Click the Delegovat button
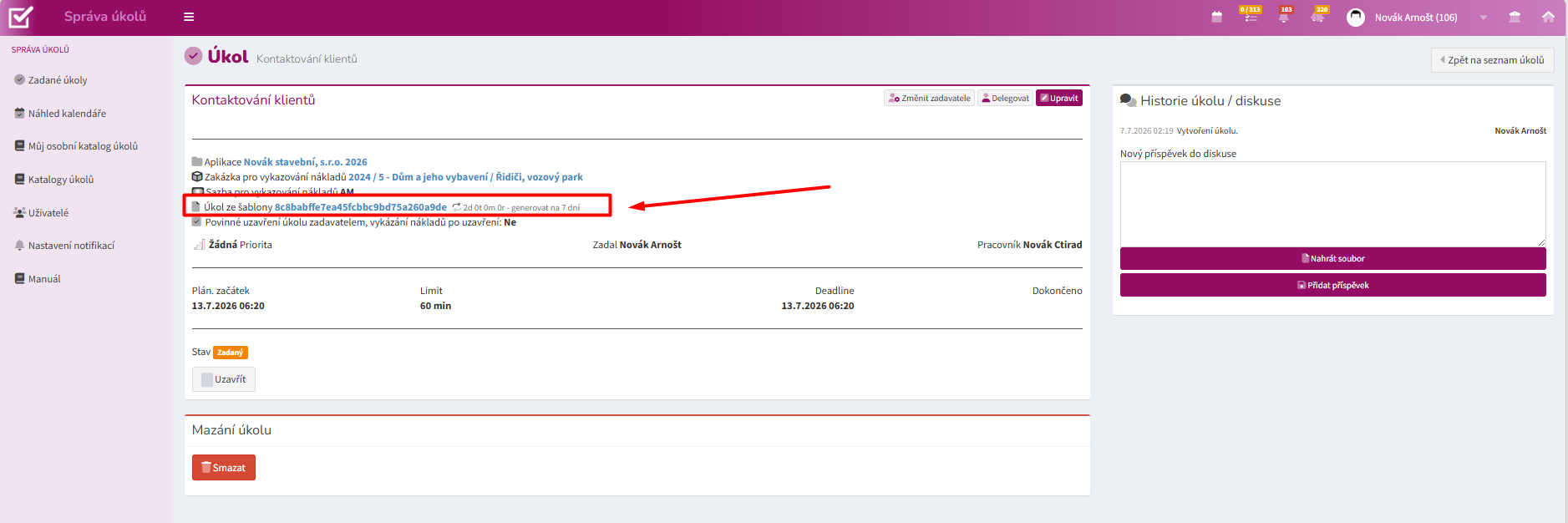 (1005, 98)
